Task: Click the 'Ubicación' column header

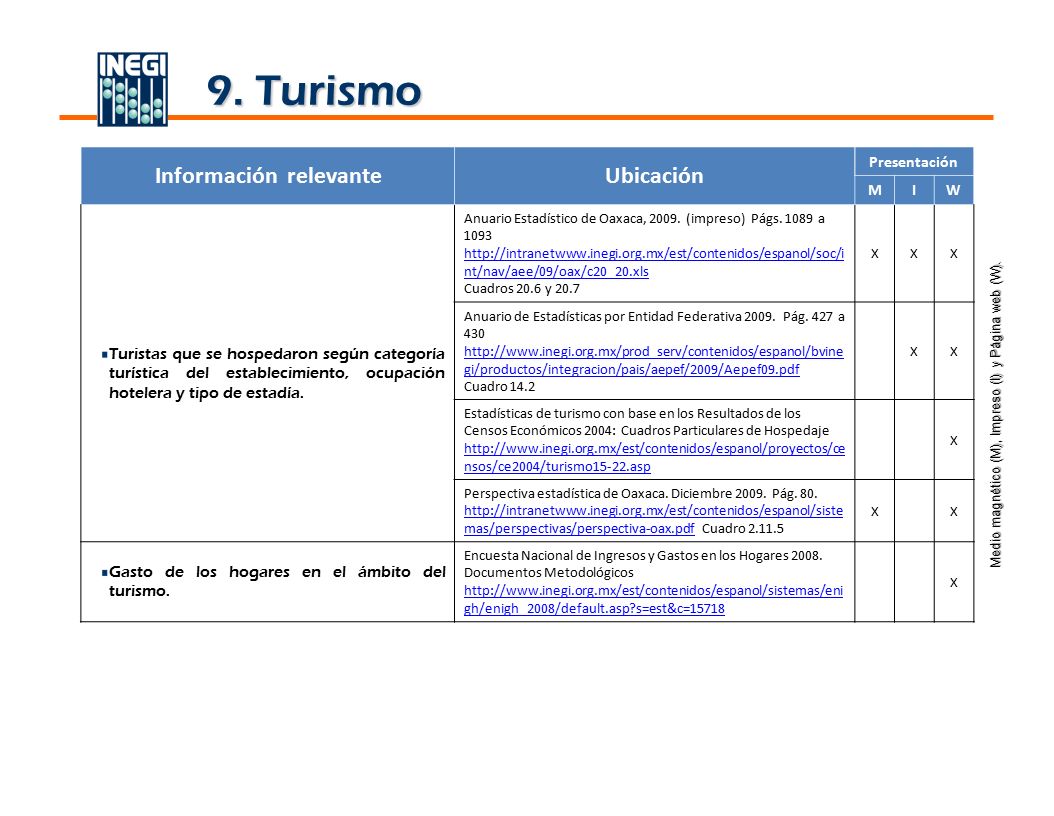Action: (654, 175)
